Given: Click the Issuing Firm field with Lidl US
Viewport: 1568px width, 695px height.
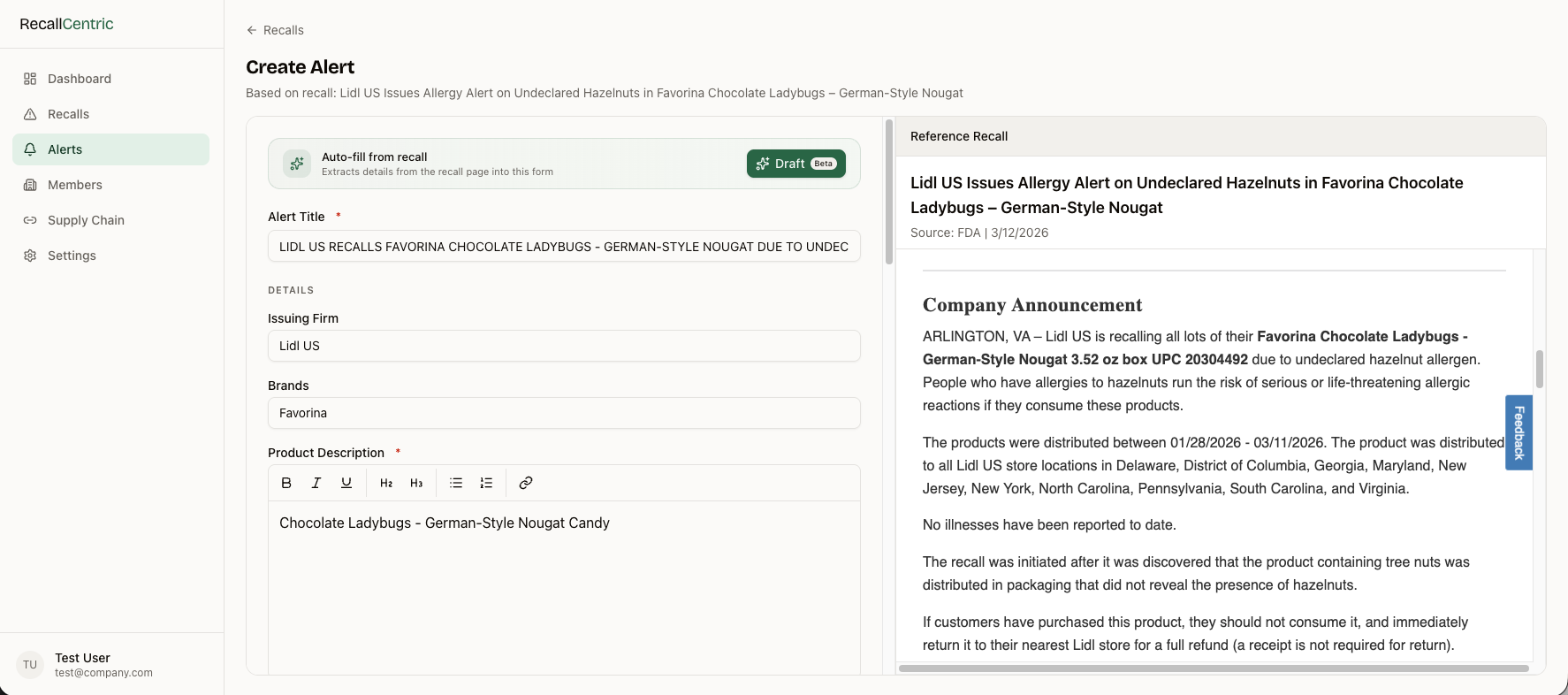Looking at the screenshot, I should coord(564,346).
